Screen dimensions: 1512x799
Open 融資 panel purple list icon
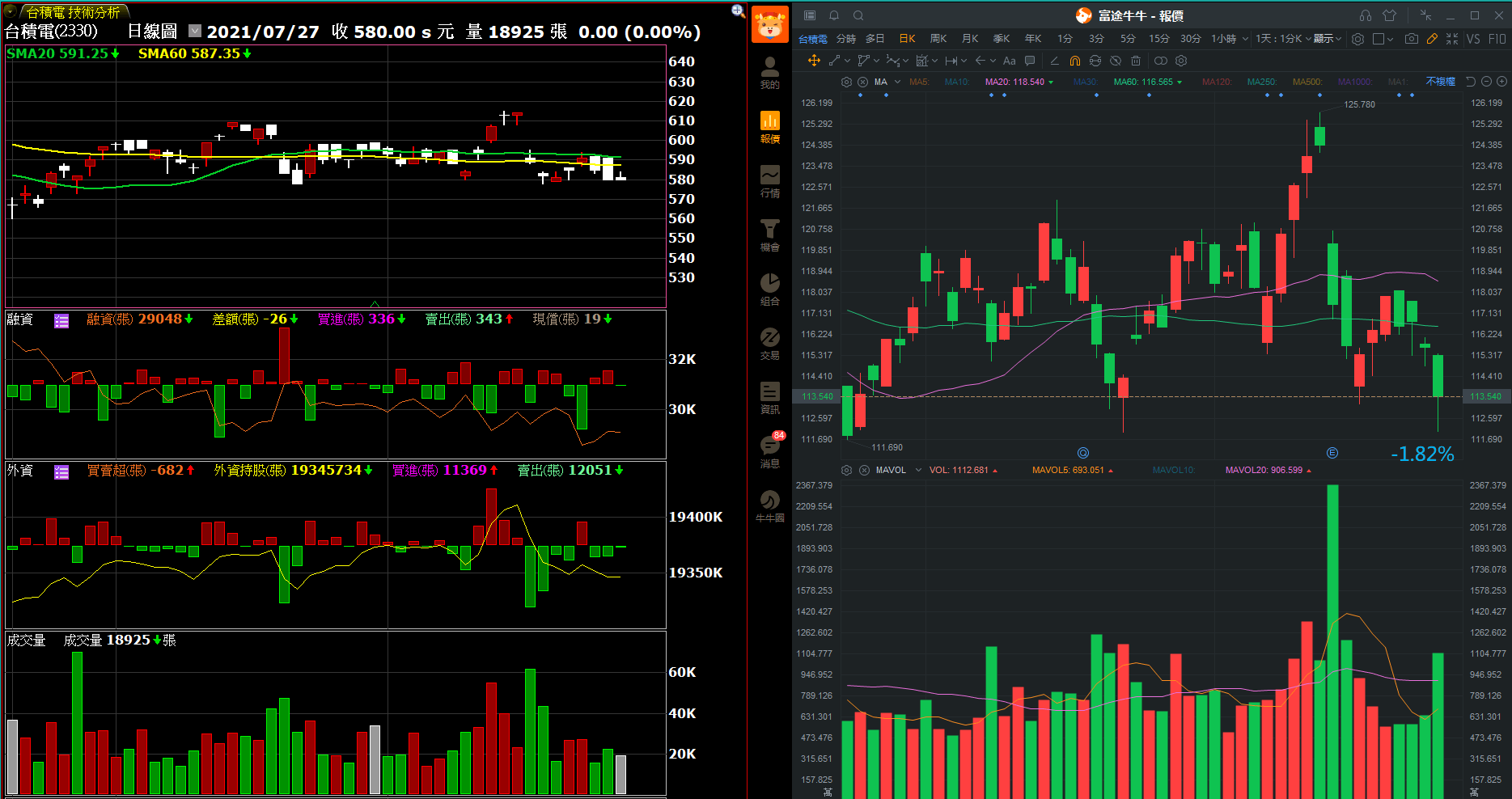(61, 321)
